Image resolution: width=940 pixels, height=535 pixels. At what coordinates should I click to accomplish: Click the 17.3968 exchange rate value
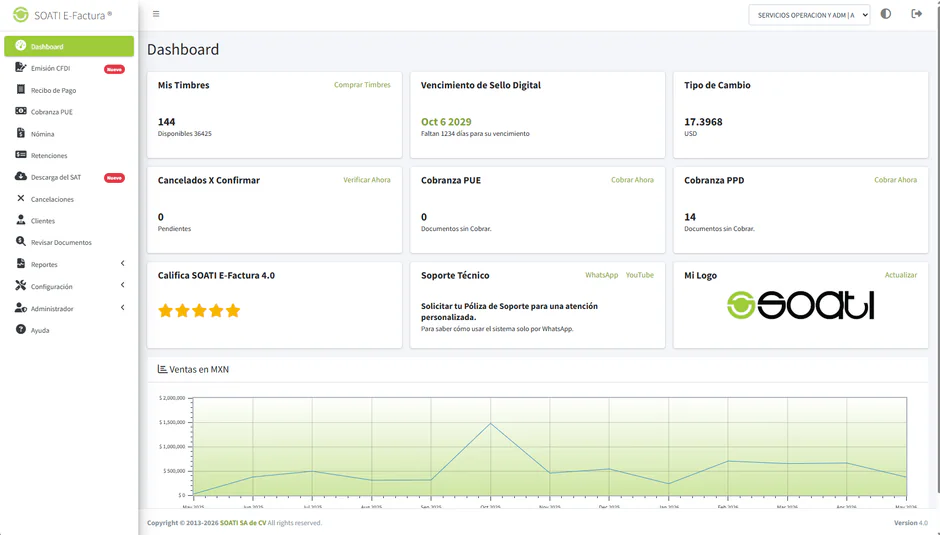[703, 122]
